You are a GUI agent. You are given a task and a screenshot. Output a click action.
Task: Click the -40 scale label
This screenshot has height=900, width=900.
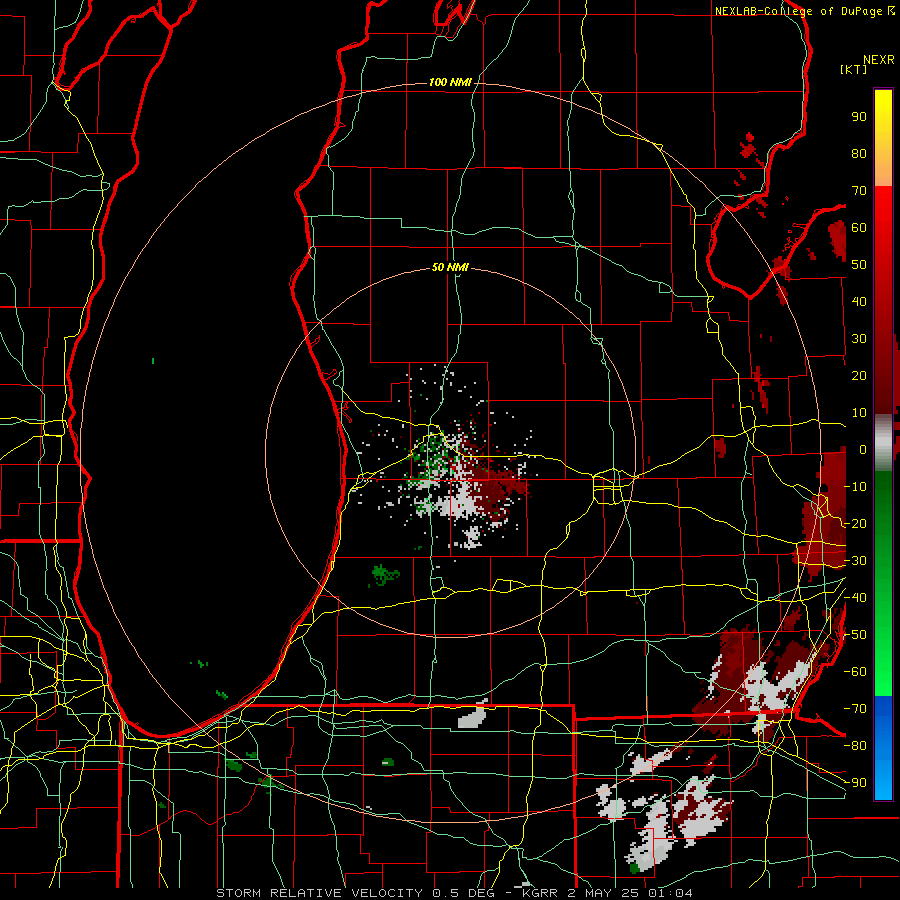[855, 598]
